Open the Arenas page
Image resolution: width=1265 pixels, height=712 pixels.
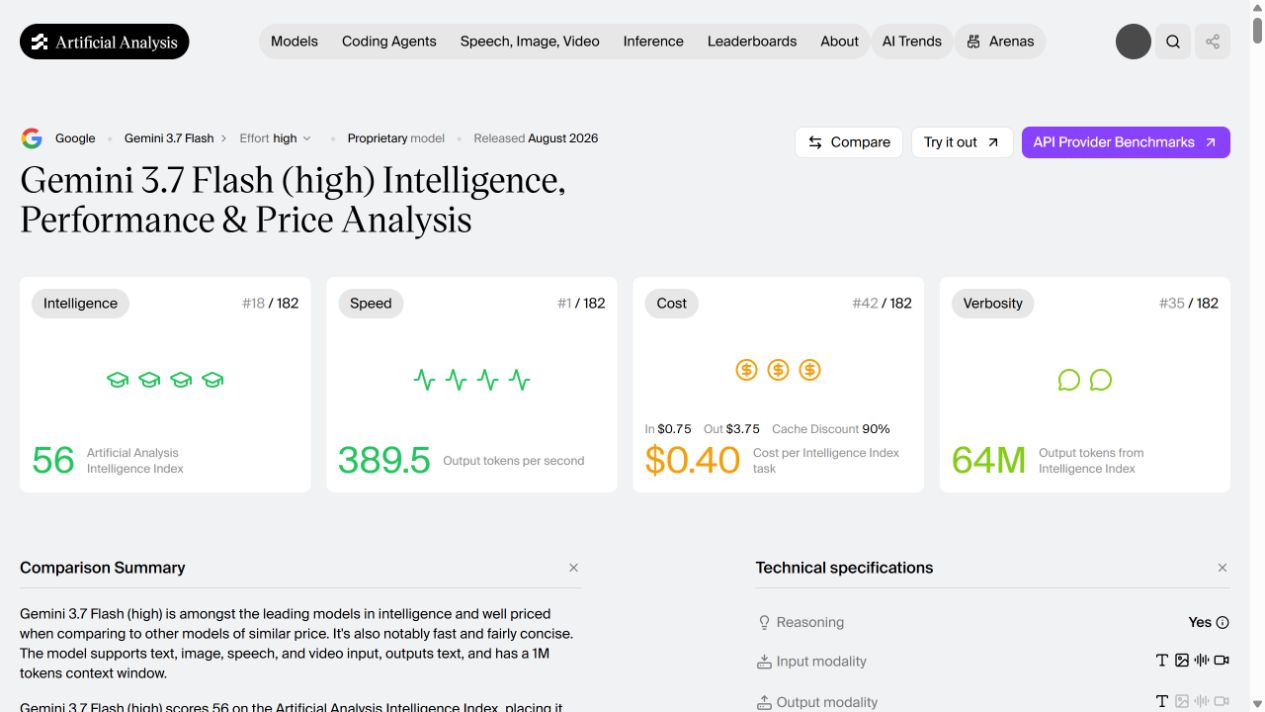pos(1000,42)
